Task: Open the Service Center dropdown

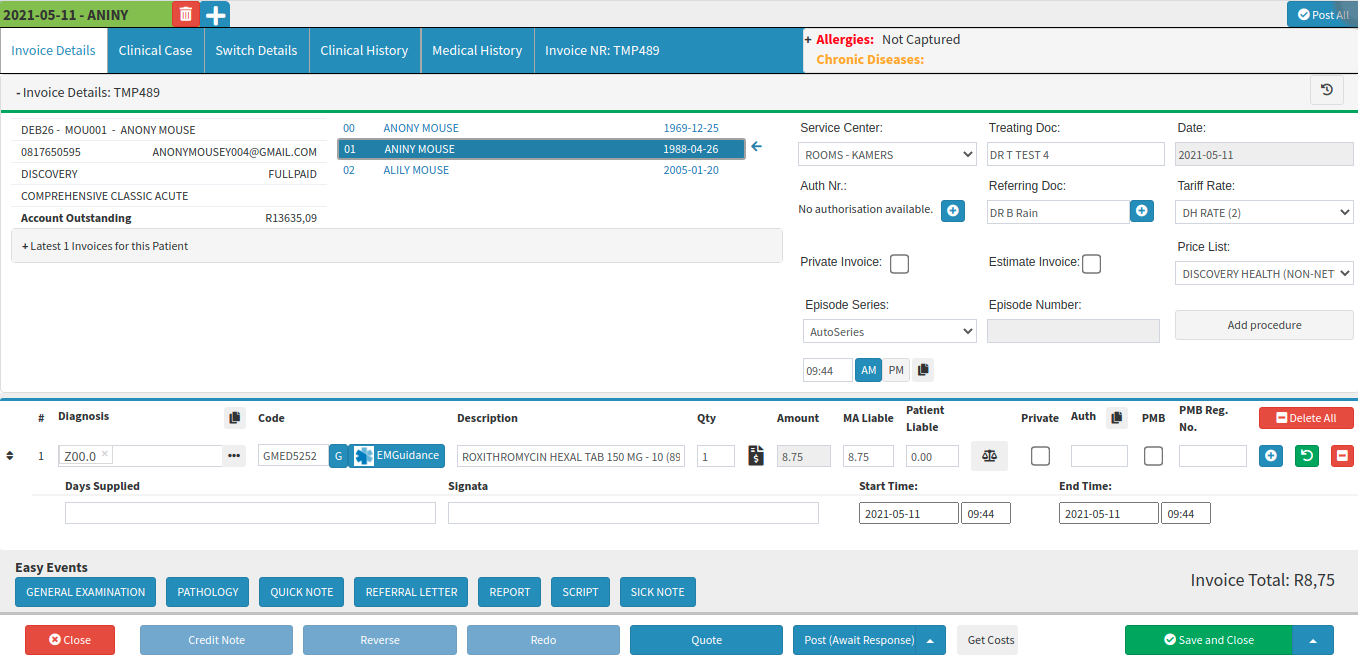Action: click(888, 154)
